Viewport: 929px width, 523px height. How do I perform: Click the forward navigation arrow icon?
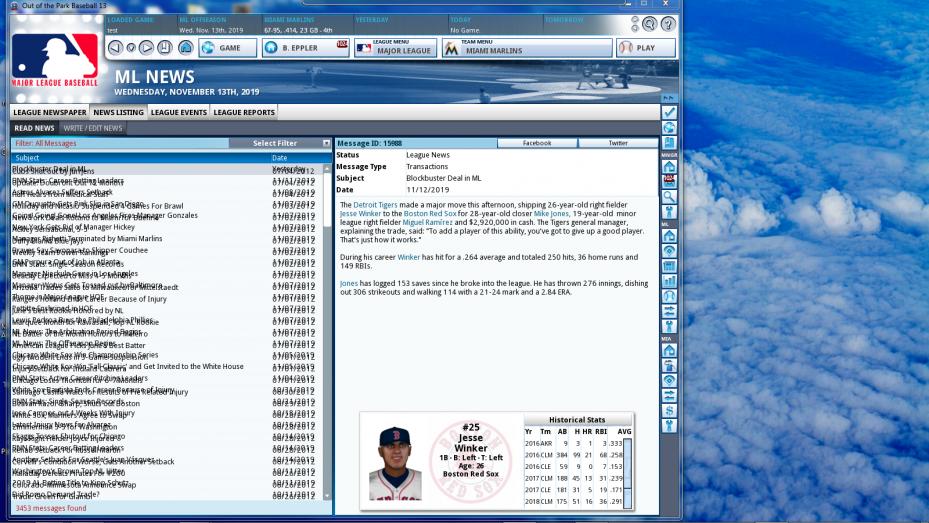pyautogui.click(x=148, y=48)
